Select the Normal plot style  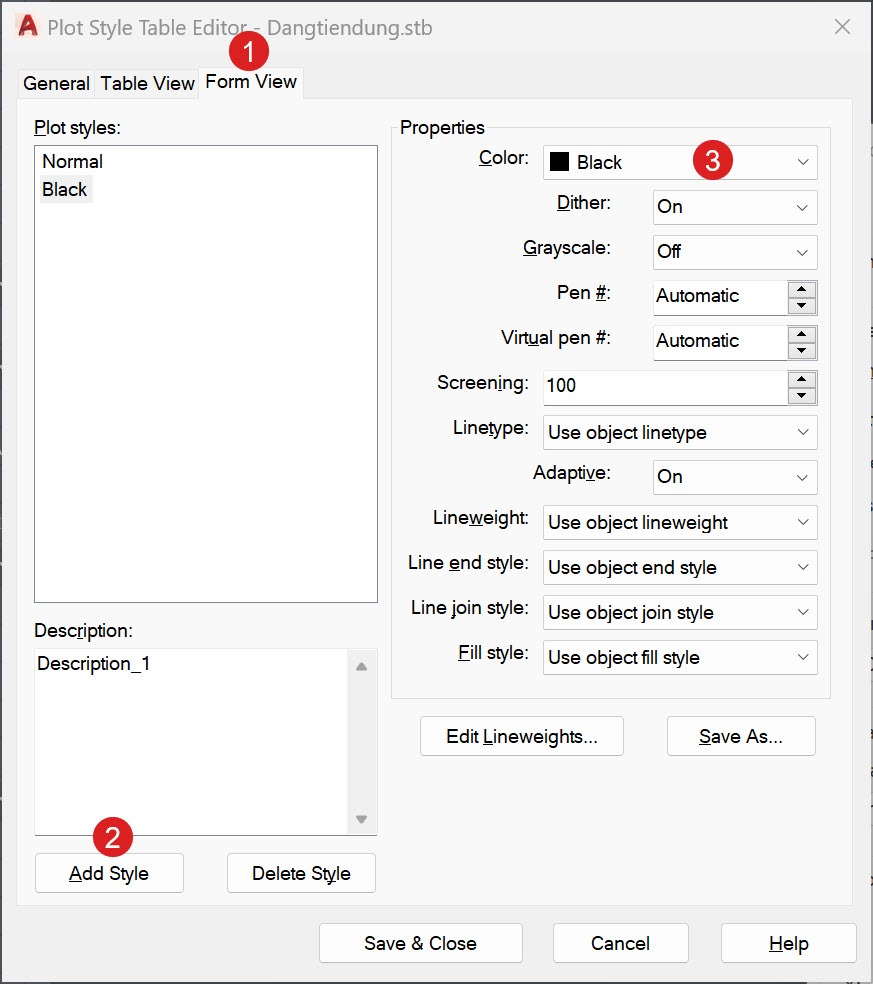(x=70, y=161)
